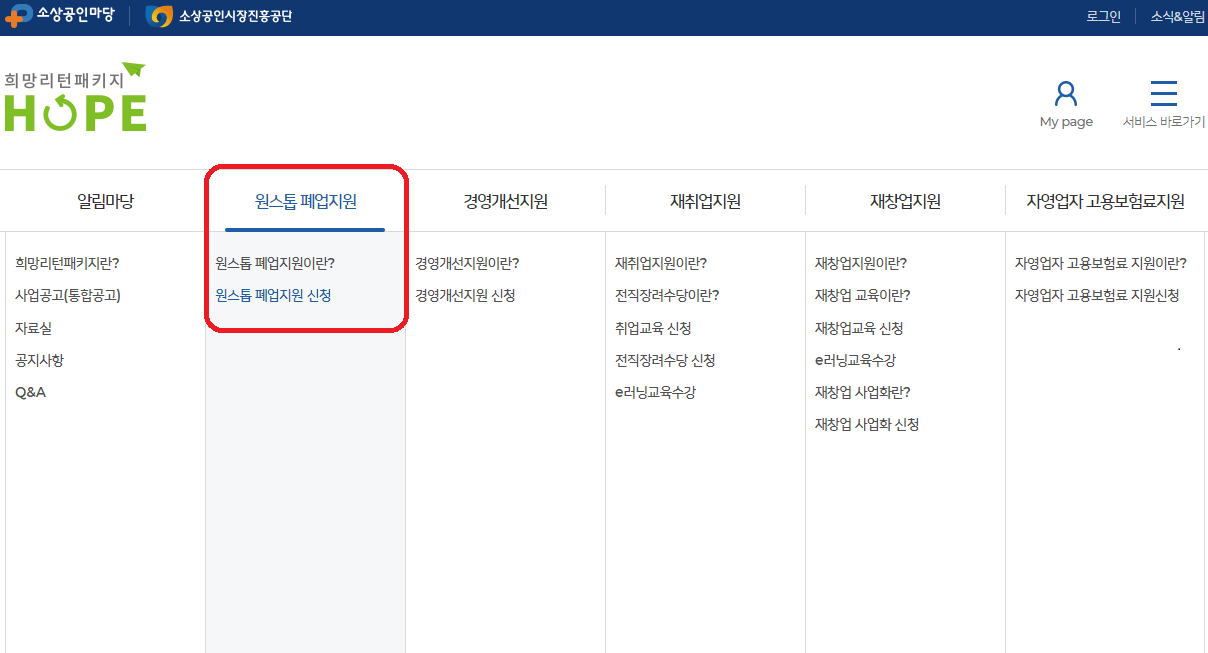Select 자영업자 고용보험료지원 main menu
The image size is (1208, 653).
1105,201
